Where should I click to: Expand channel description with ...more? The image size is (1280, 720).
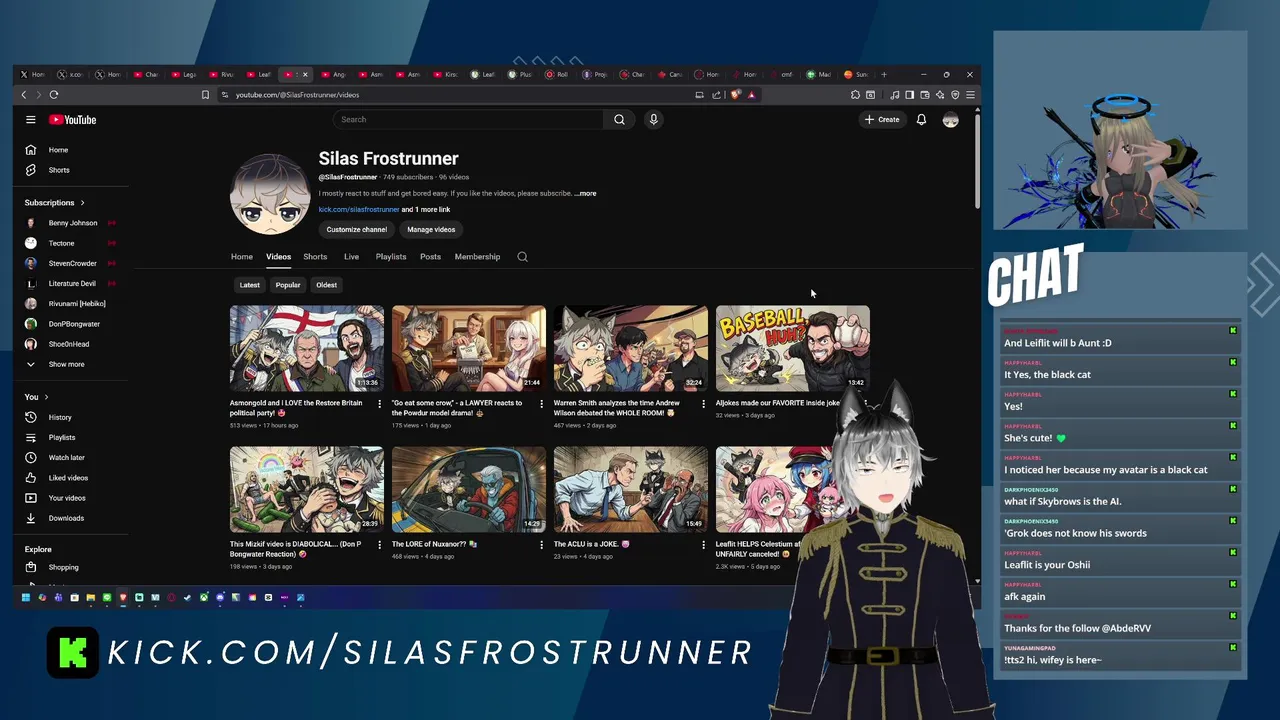point(585,193)
